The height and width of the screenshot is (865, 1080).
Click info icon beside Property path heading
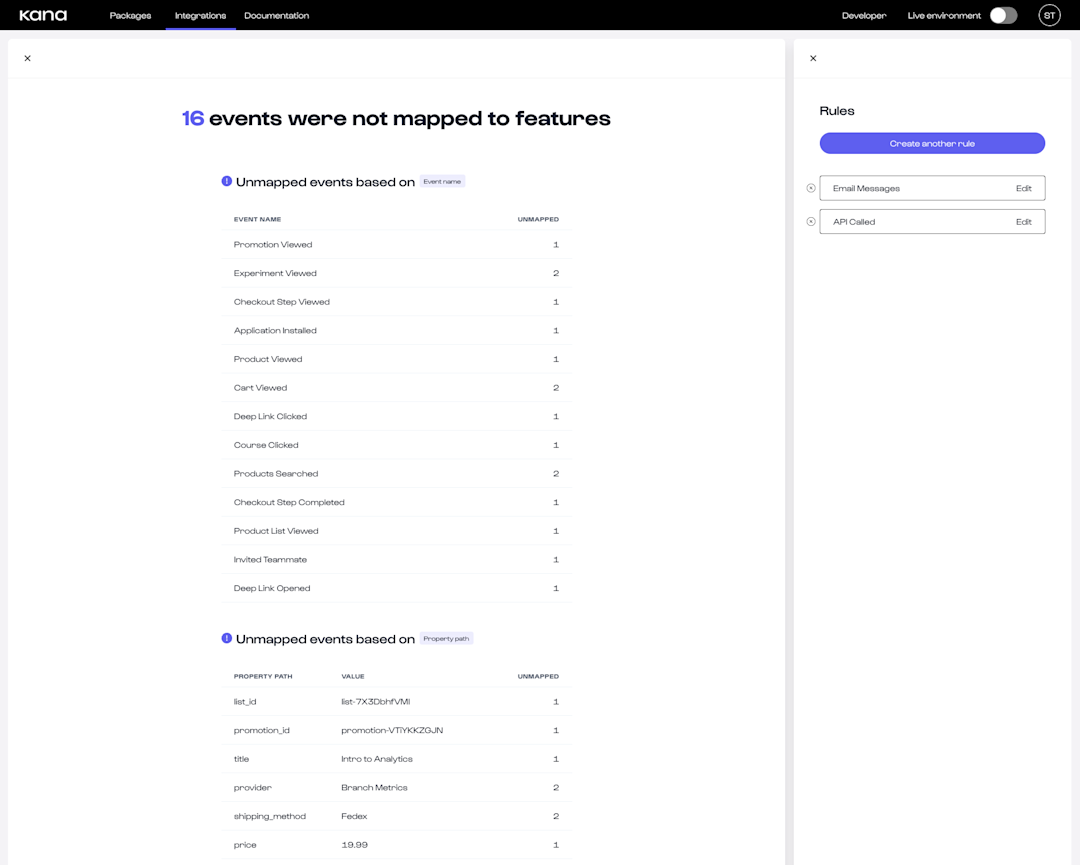(227, 638)
